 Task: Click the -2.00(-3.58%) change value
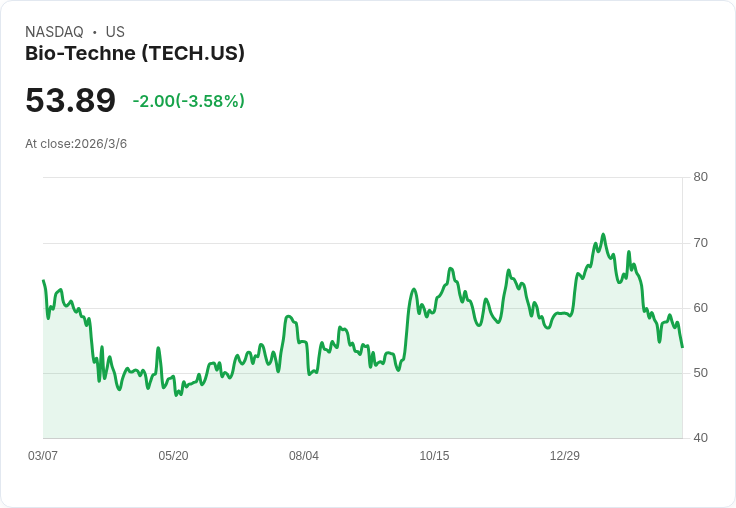click(188, 101)
